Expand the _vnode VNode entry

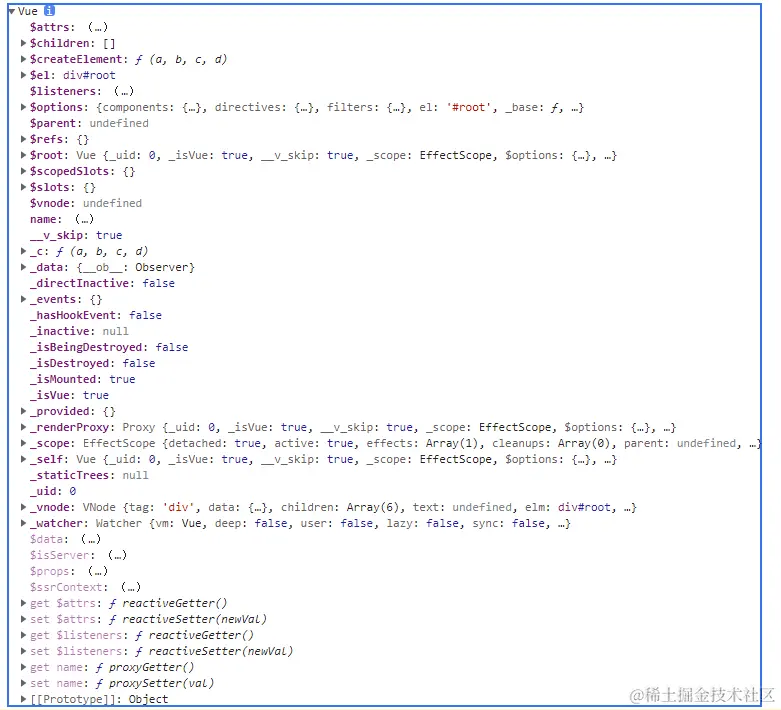pos(23,507)
